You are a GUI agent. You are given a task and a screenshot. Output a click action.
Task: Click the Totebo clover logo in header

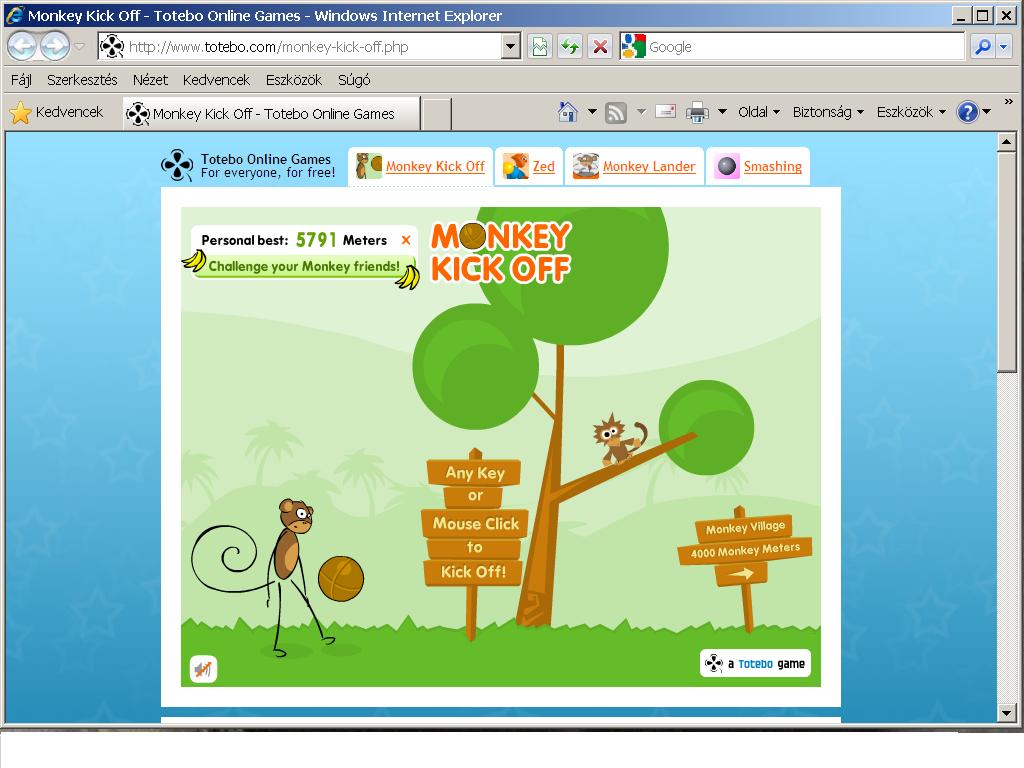177,165
